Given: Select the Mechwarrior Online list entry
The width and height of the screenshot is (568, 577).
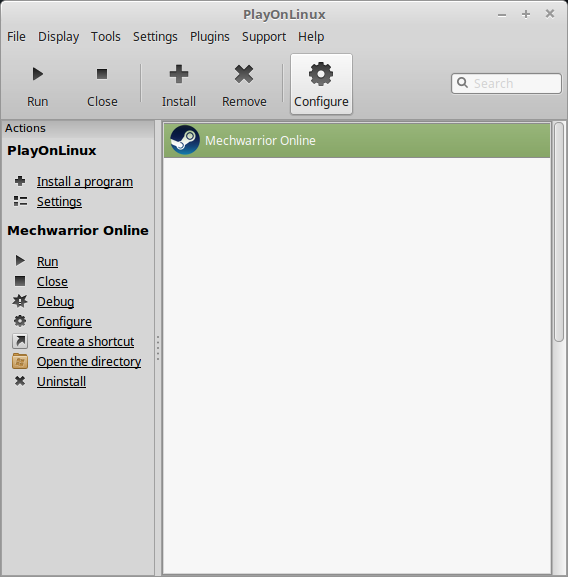Looking at the screenshot, I should [357, 141].
